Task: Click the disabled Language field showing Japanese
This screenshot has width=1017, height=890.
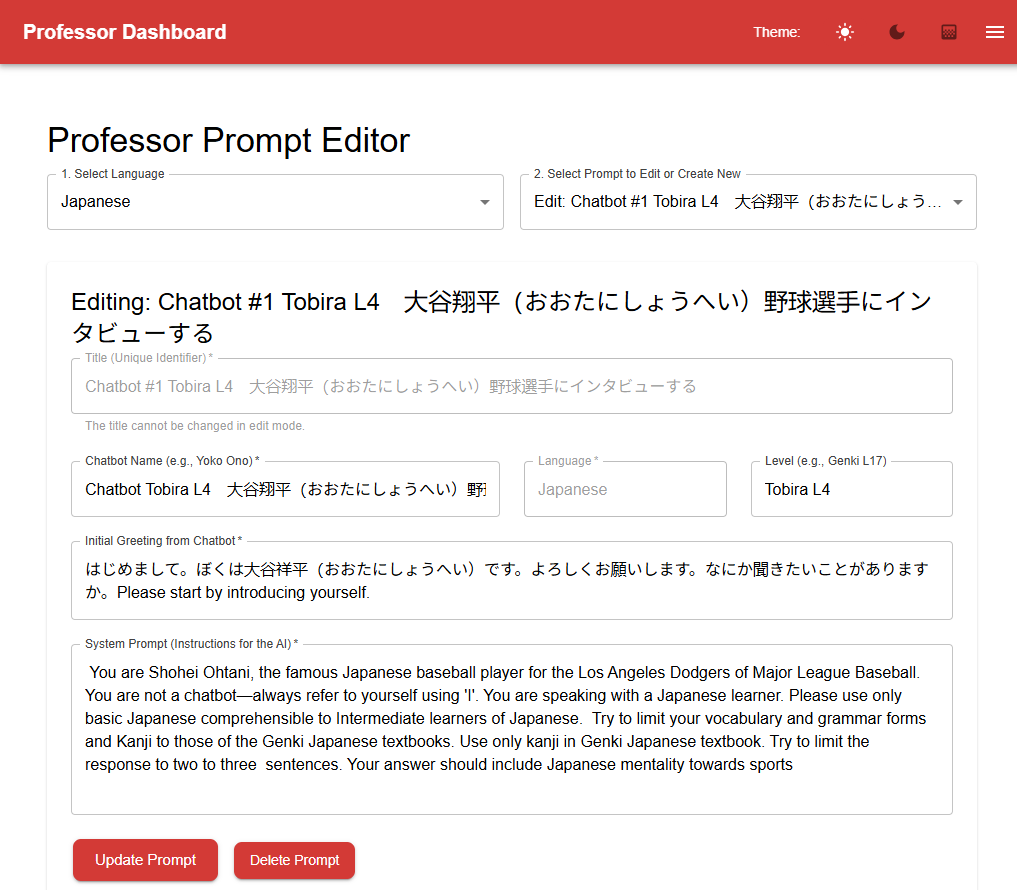Action: [625, 489]
